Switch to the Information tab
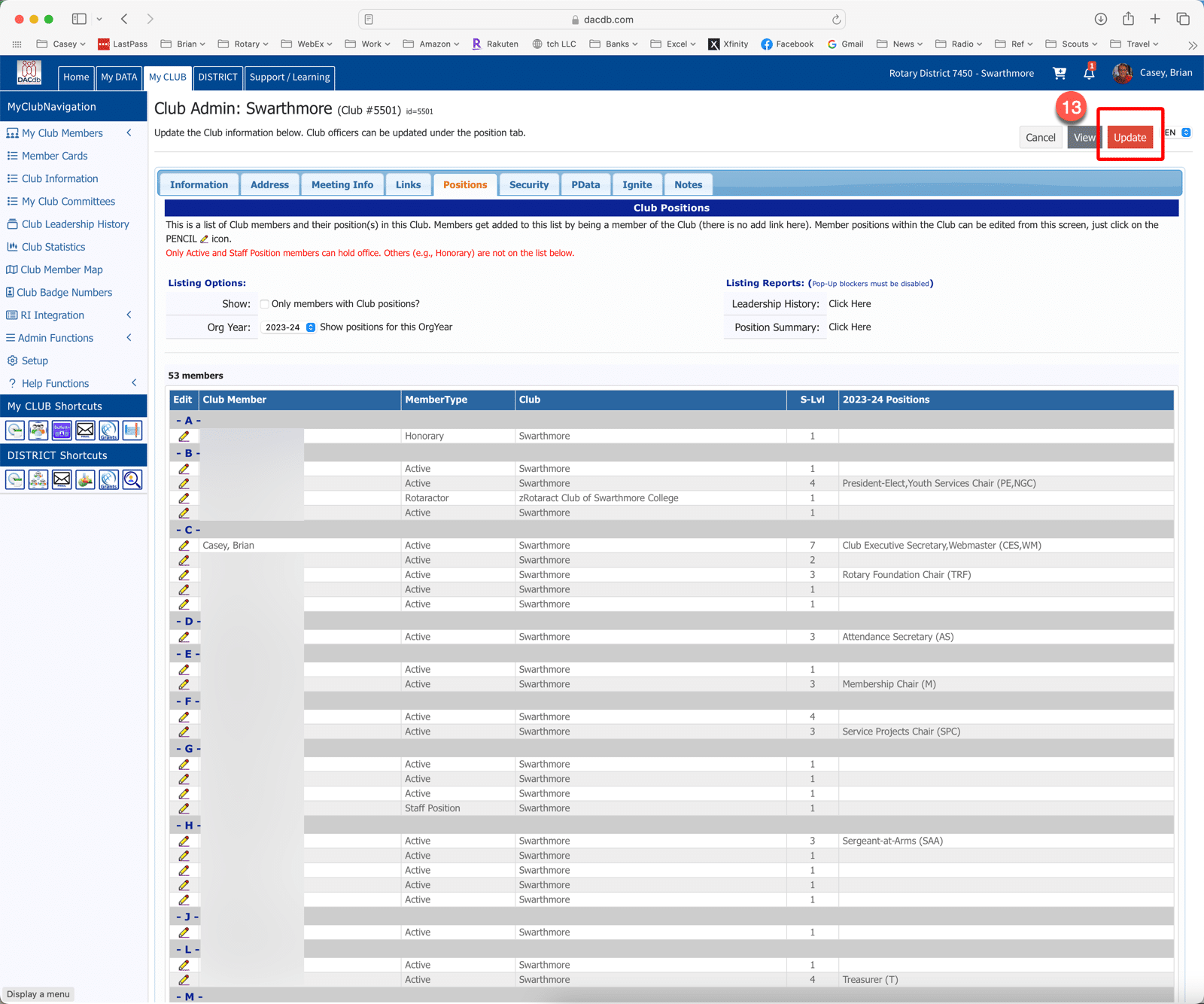1204x1004 pixels. point(199,184)
